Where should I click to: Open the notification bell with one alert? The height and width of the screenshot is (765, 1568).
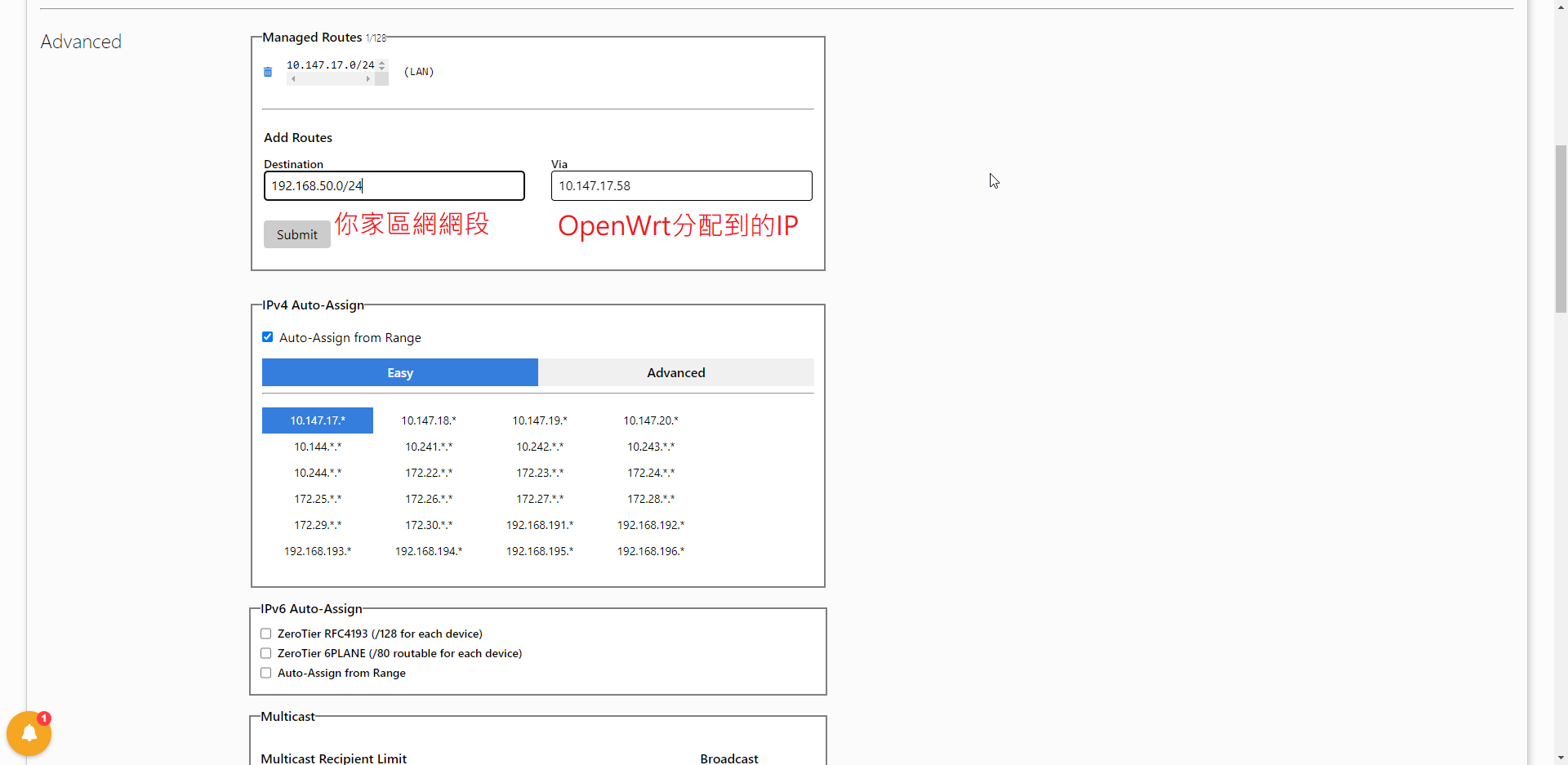pos(29,732)
